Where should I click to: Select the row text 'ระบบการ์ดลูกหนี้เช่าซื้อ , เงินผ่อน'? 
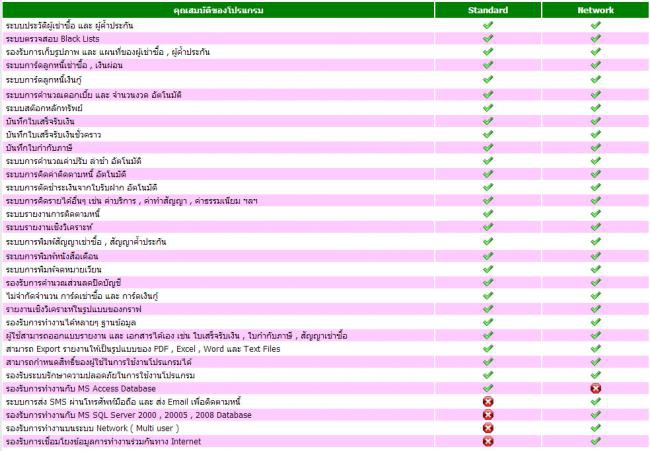tap(64, 65)
